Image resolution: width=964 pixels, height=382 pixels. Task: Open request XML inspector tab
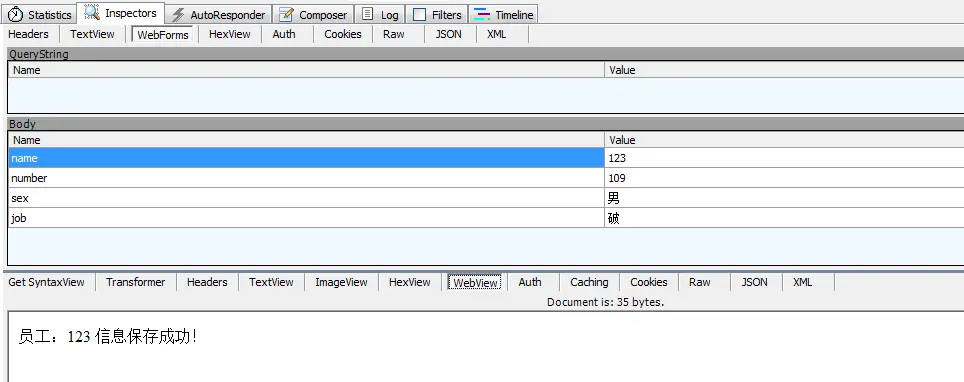coord(497,34)
